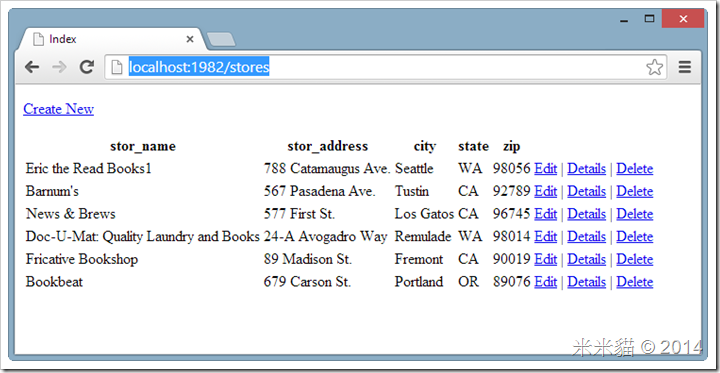
Task: Bookmark this page with the star icon
Action: pyautogui.click(x=654, y=68)
